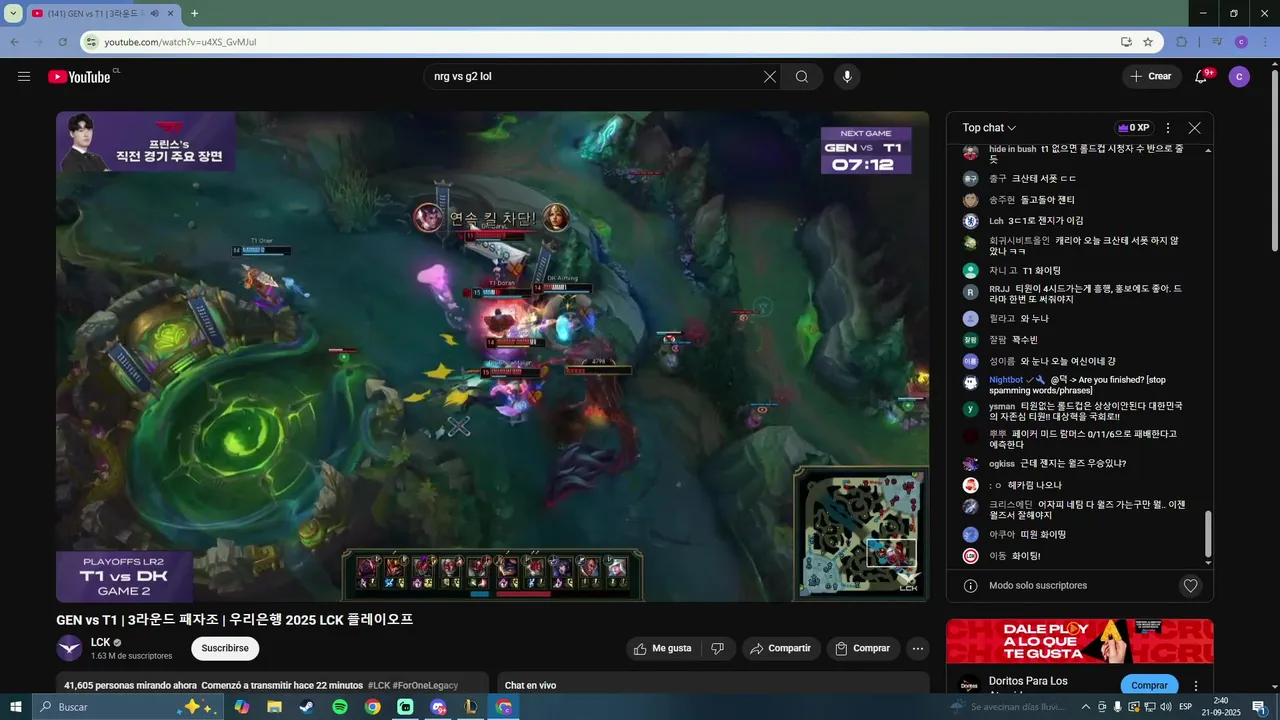This screenshot has height=720, width=1280.
Task: Send a heart reaction in chat
Action: (x=1190, y=586)
